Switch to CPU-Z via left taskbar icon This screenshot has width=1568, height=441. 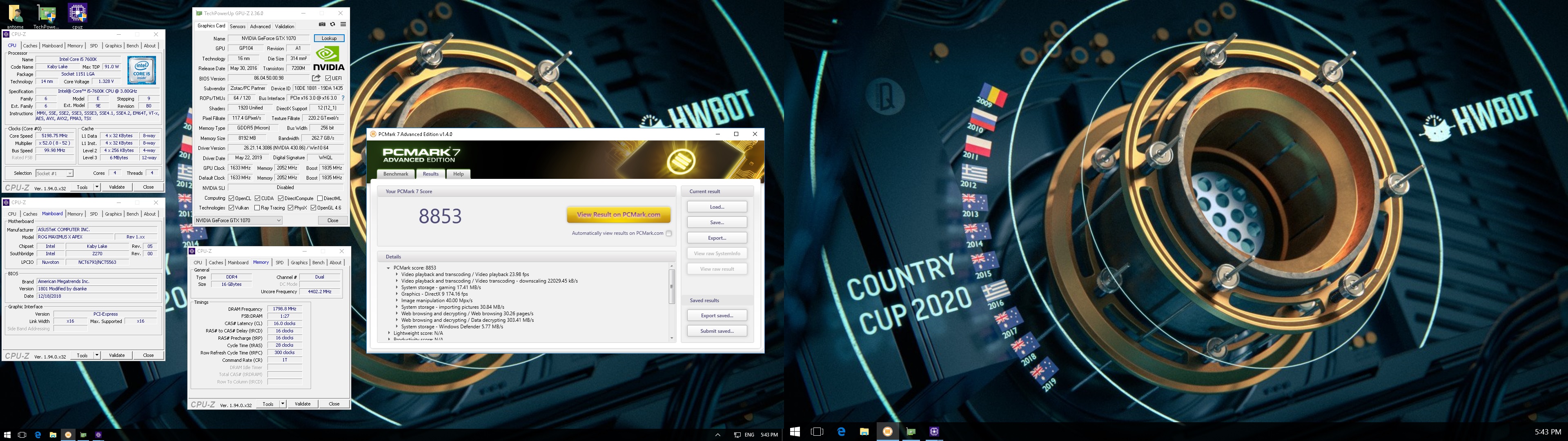98,435
